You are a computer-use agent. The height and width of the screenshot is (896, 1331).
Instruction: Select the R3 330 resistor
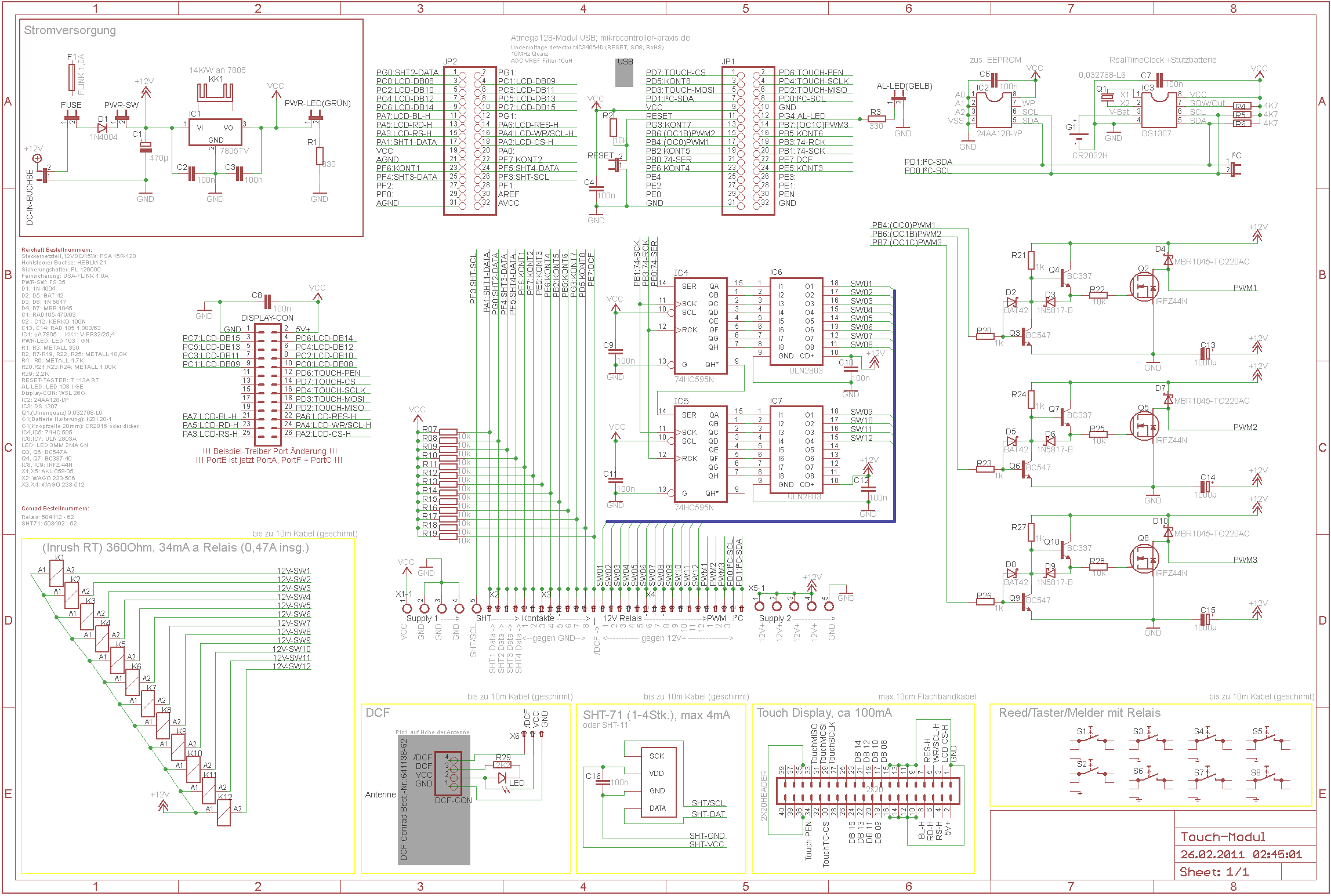tap(876, 119)
